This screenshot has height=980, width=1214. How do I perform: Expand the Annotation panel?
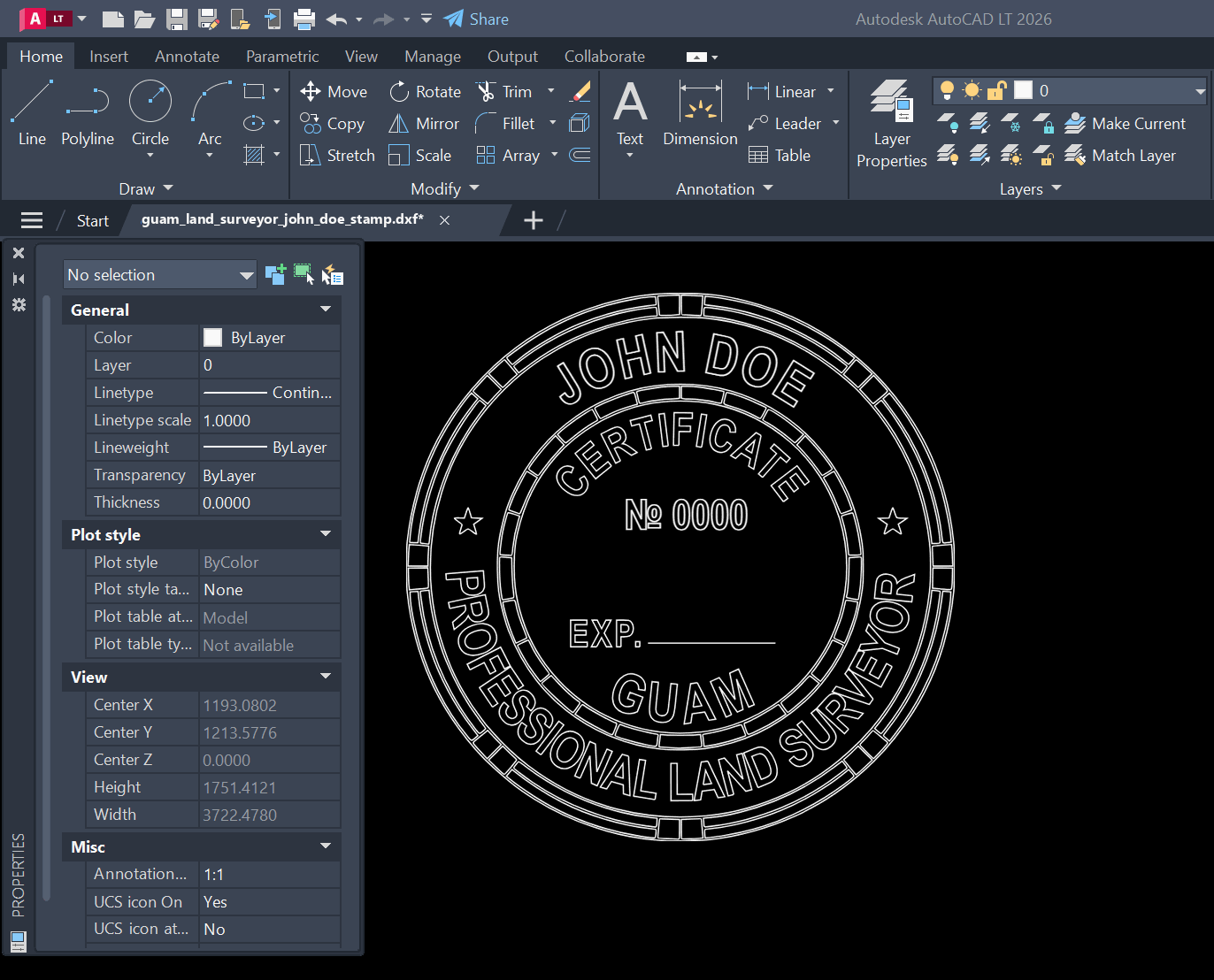pyautogui.click(x=725, y=188)
